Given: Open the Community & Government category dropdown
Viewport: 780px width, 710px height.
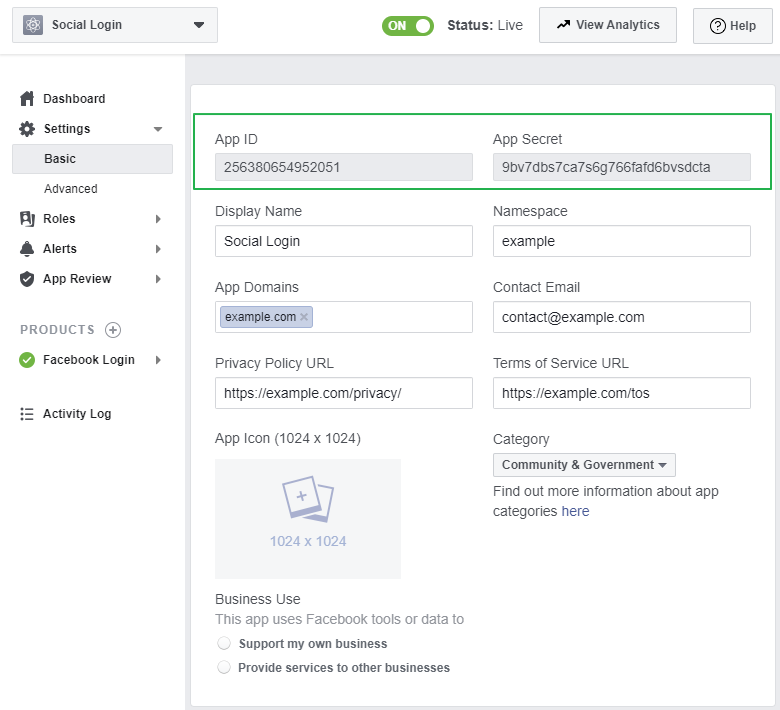Looking at the screenshot, I should click(584, 465).
